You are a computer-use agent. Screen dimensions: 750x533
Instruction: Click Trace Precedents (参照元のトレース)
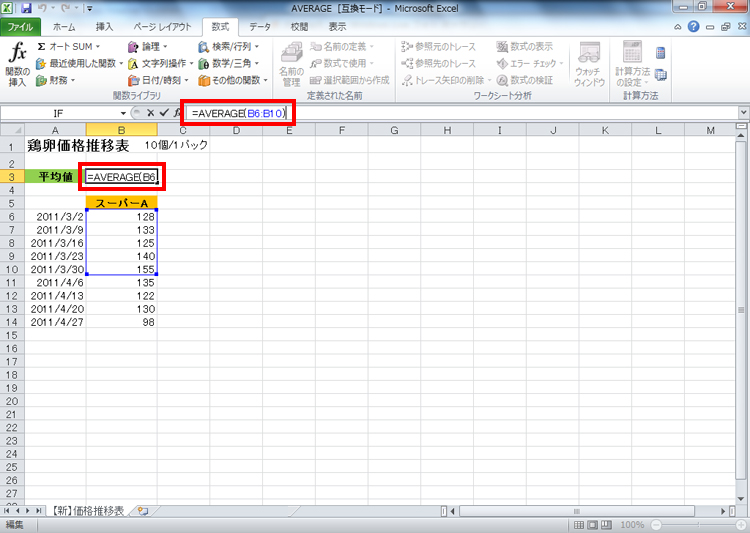tap(439, 46)
